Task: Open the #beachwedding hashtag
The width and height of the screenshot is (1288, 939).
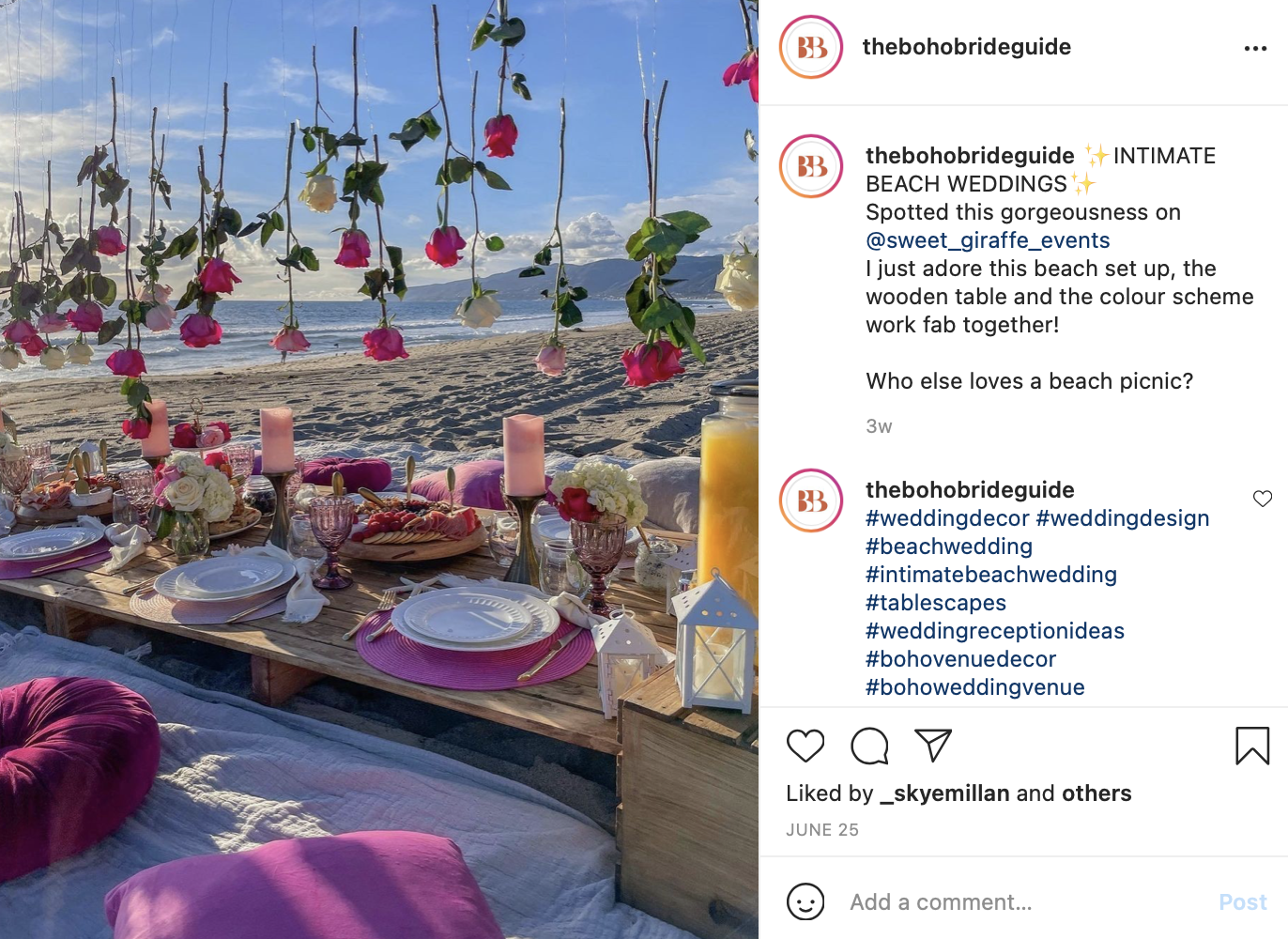Action: coord(949,546)
